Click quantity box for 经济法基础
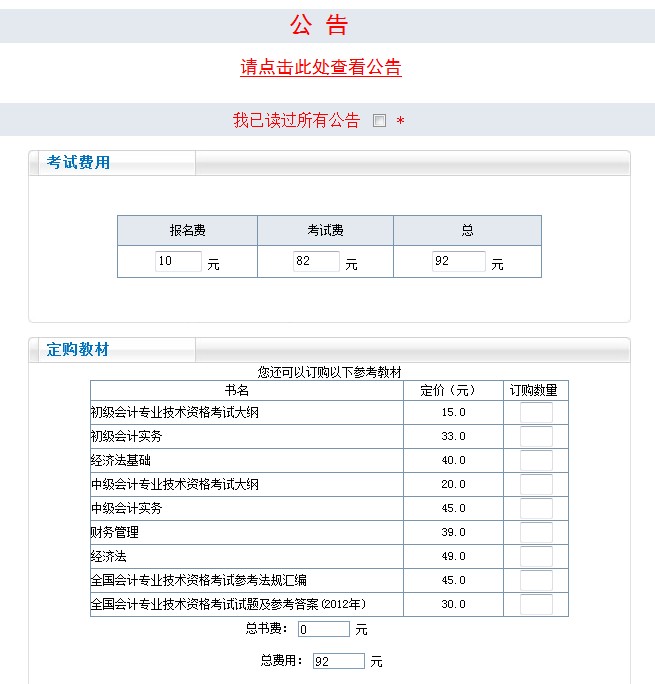The width and height of the screenshot is (655, 684). click(x=536, y=461)
